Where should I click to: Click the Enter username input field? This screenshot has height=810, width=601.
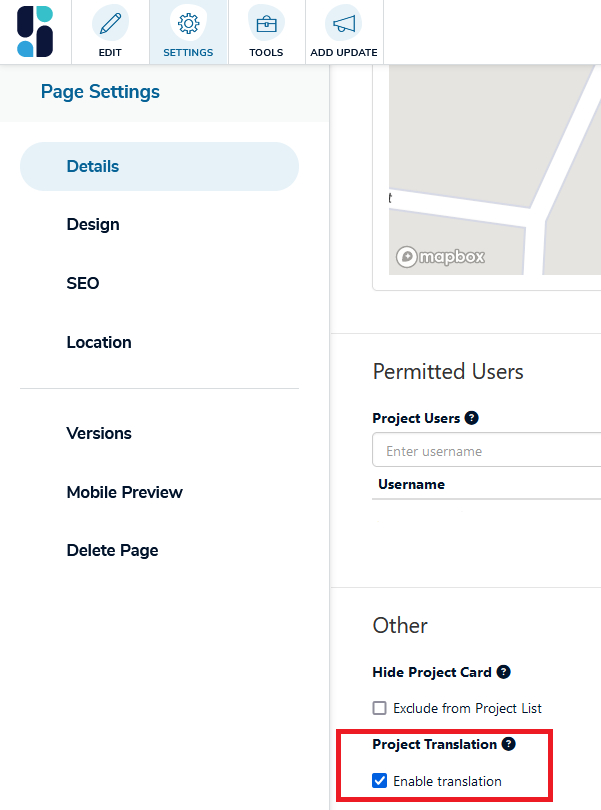[x=490, y=450]
